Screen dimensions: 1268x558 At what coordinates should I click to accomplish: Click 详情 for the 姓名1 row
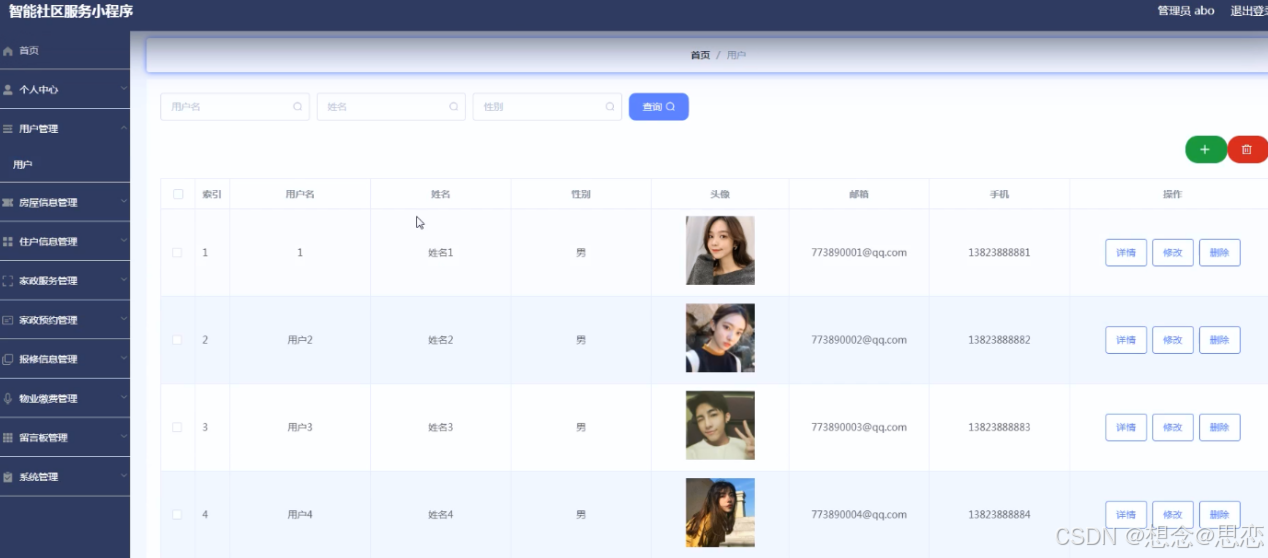click(x=1126, y=253)
